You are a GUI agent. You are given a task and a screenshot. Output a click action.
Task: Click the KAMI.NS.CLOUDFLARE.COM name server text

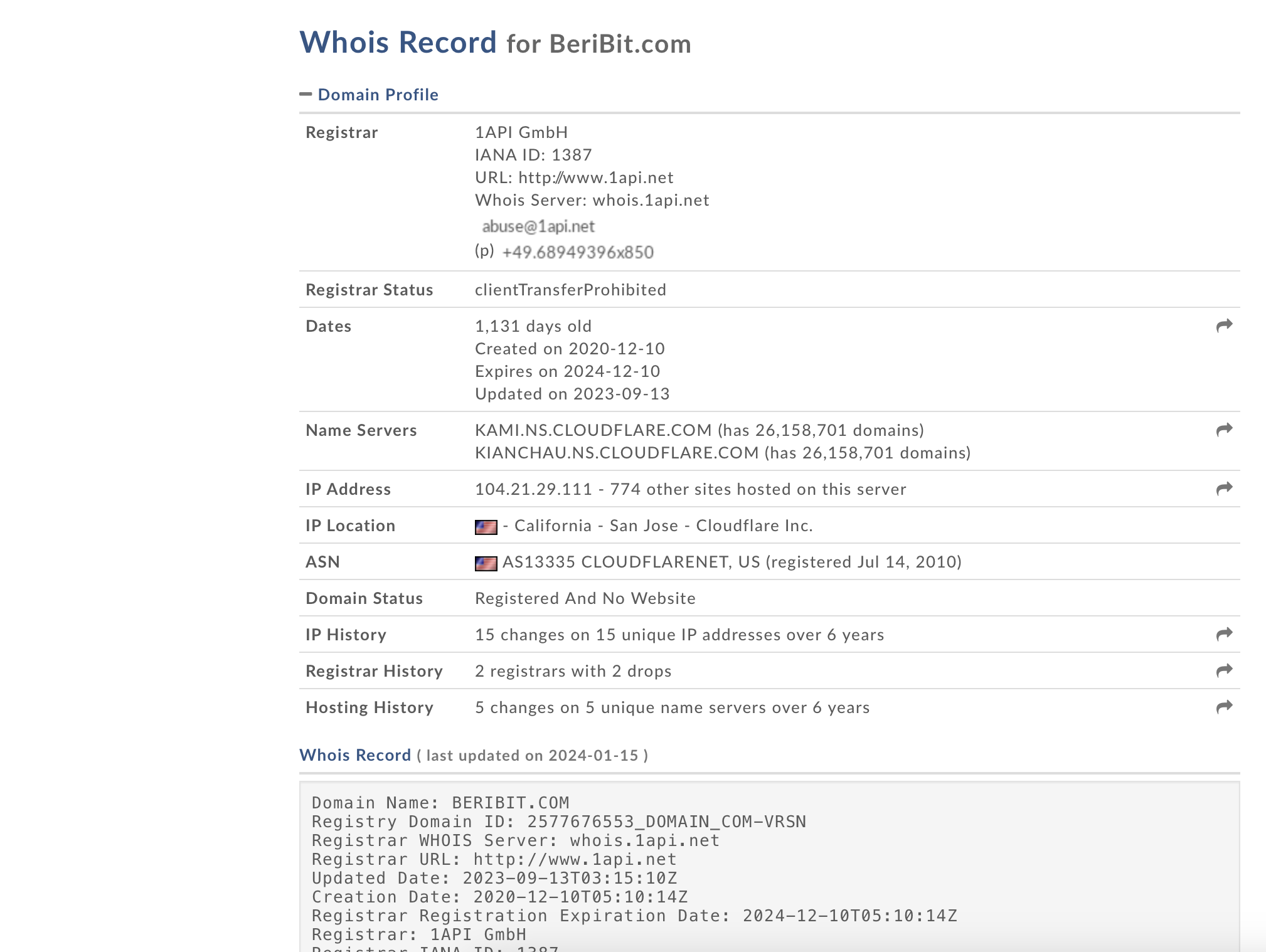593,430
